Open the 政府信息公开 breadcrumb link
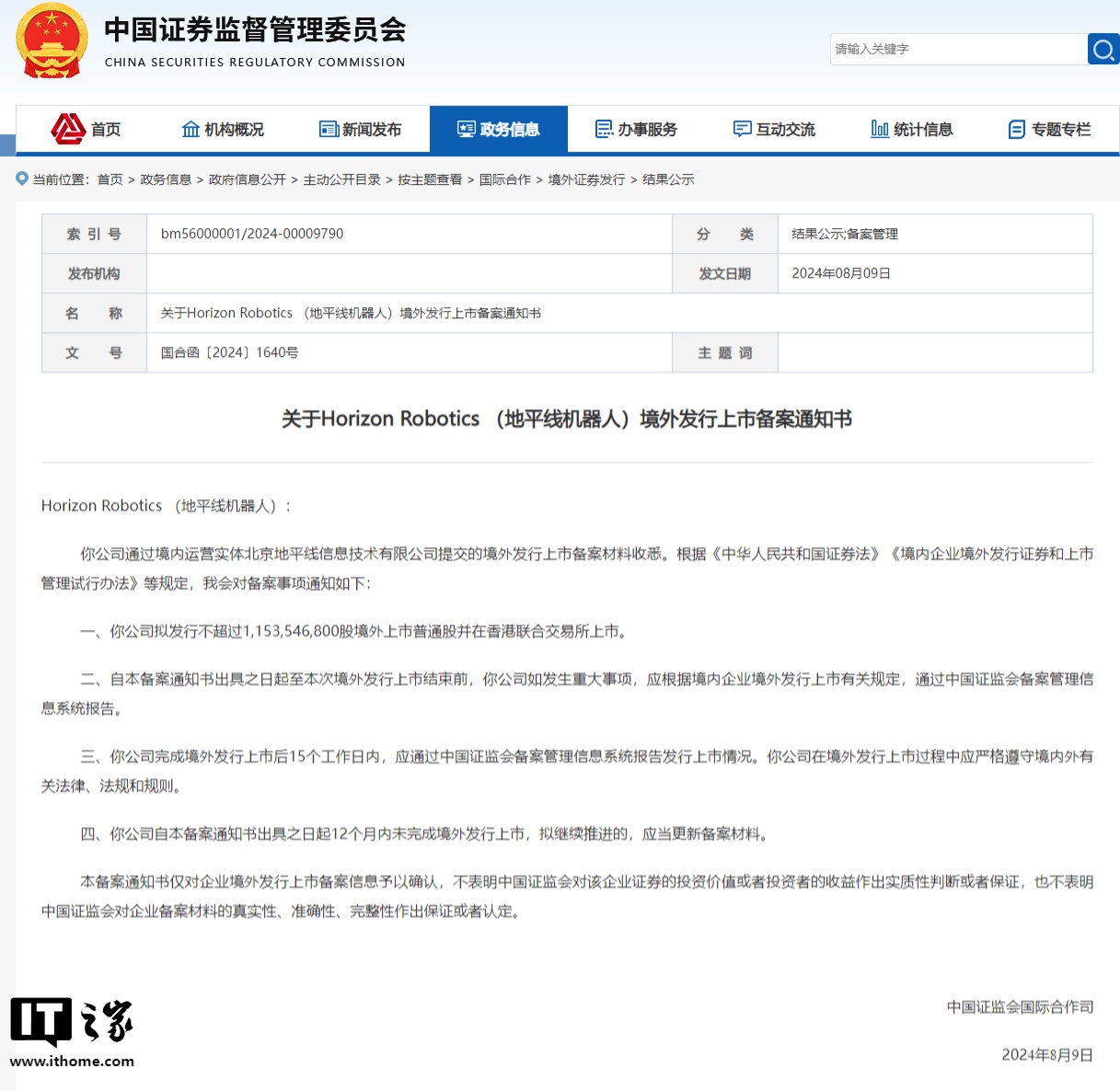1120x1091 pixels. point(247,179)
